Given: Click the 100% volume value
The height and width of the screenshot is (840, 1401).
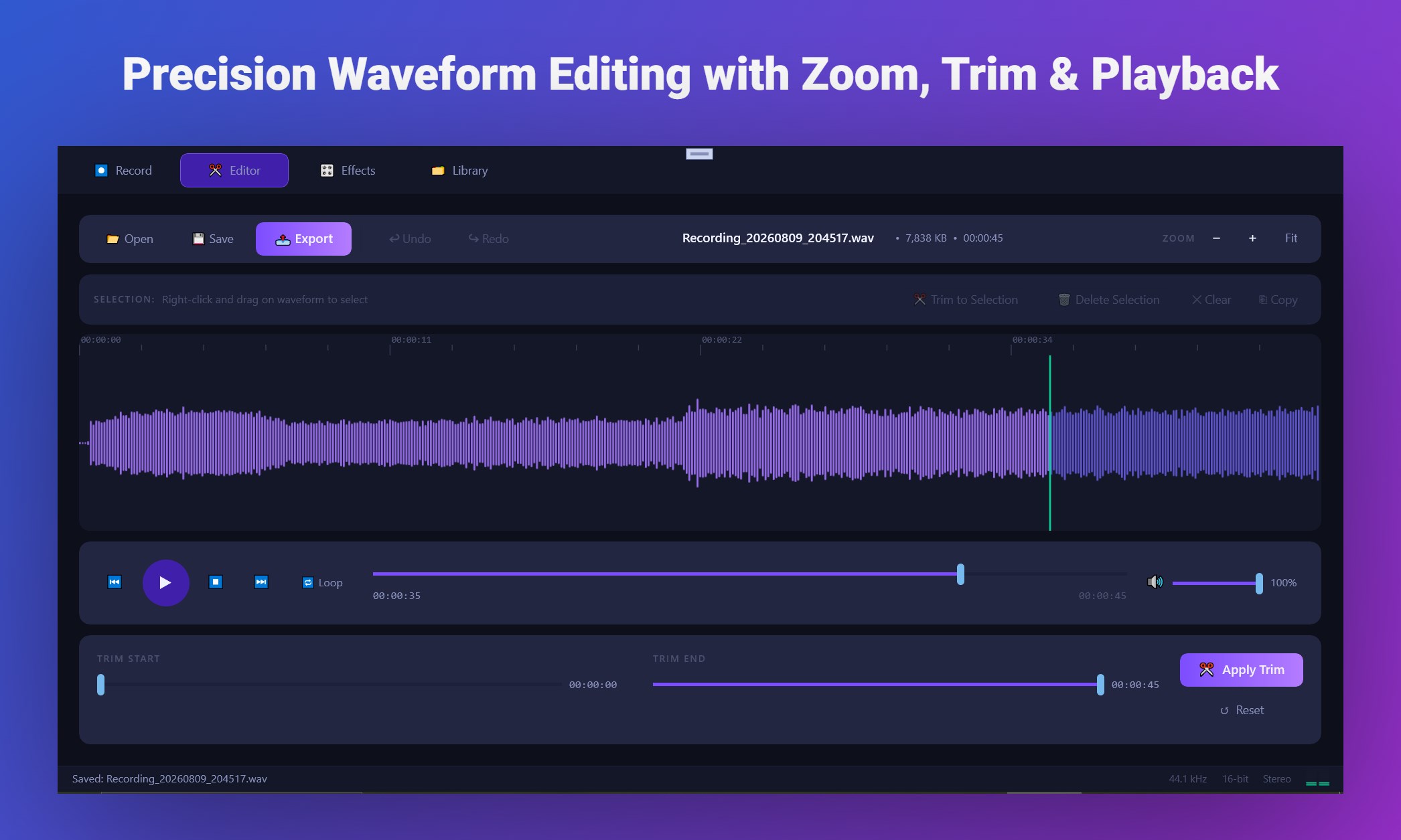Looking at the screenshot, I should pyautogui.click(x=1283, y=583).
